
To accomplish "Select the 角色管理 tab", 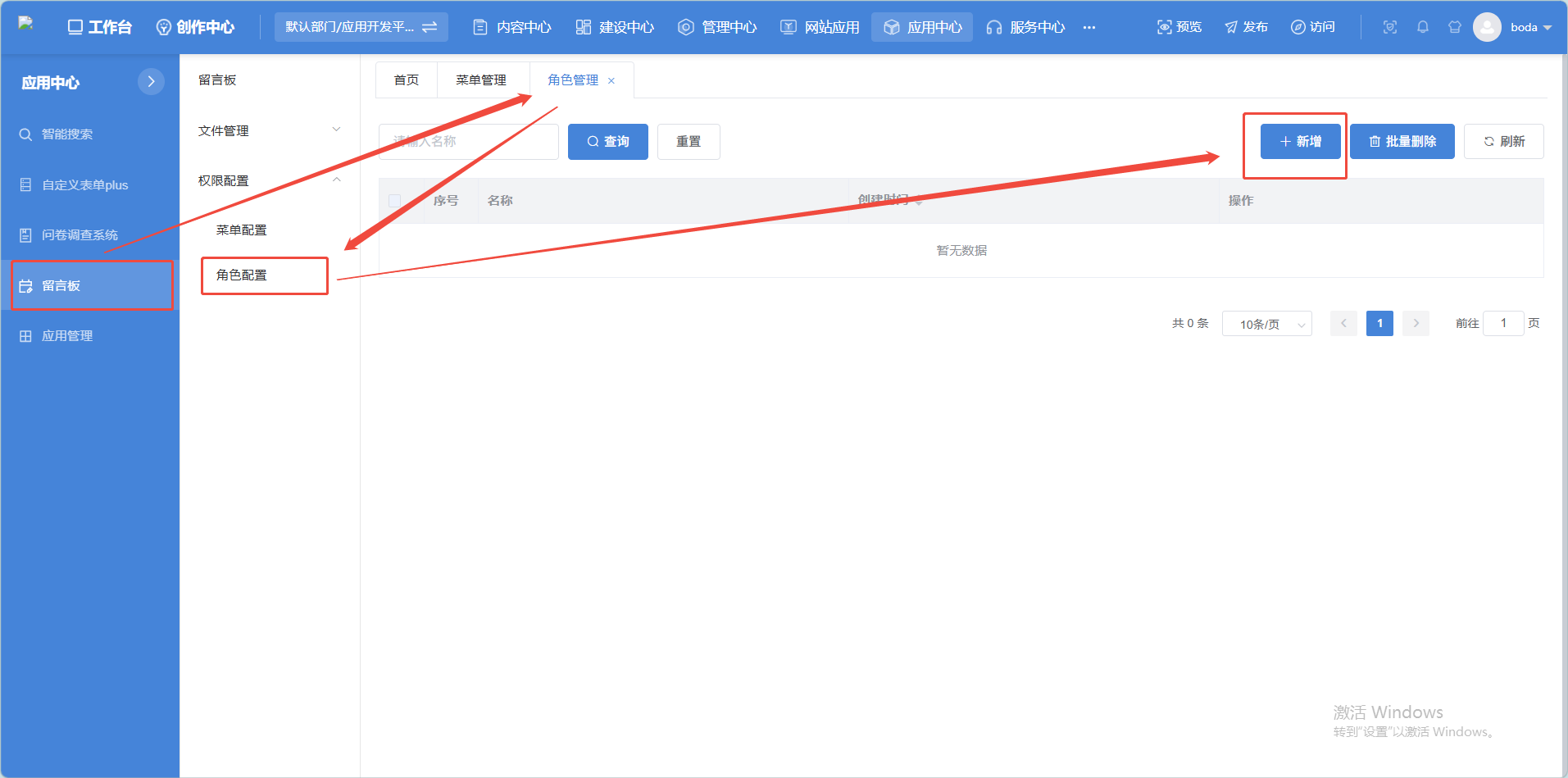I will coord(573,80).
